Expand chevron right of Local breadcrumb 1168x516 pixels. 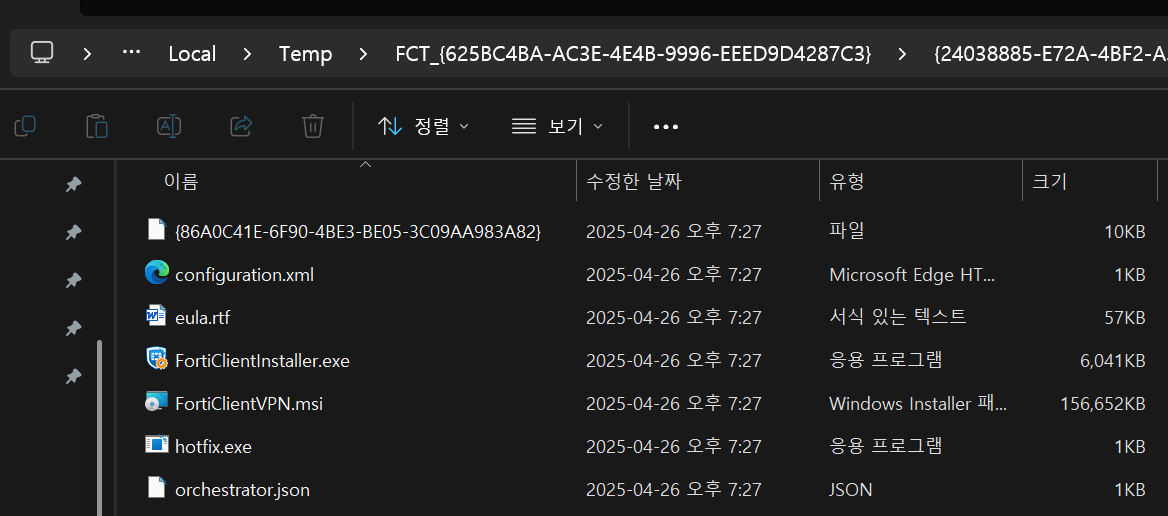(x=247, y=54)
